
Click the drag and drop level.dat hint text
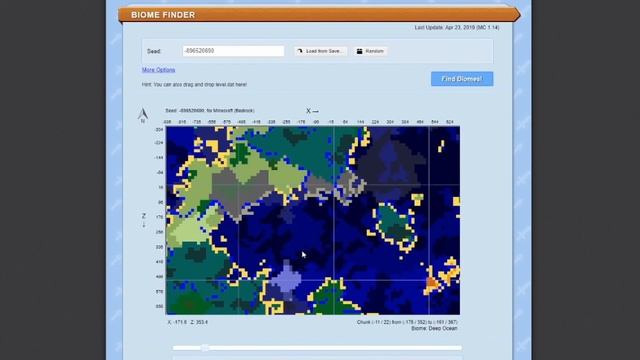click(194, 84)
